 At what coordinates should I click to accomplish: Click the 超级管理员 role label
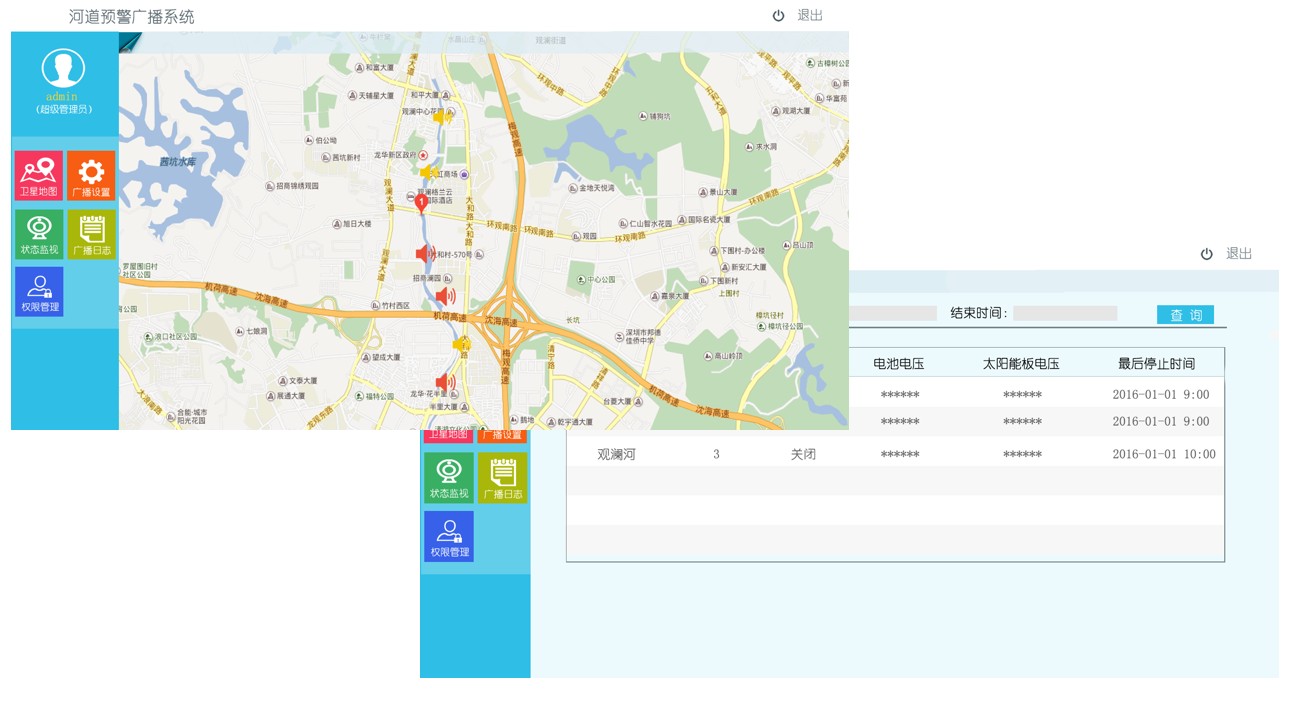click(62, 110)
